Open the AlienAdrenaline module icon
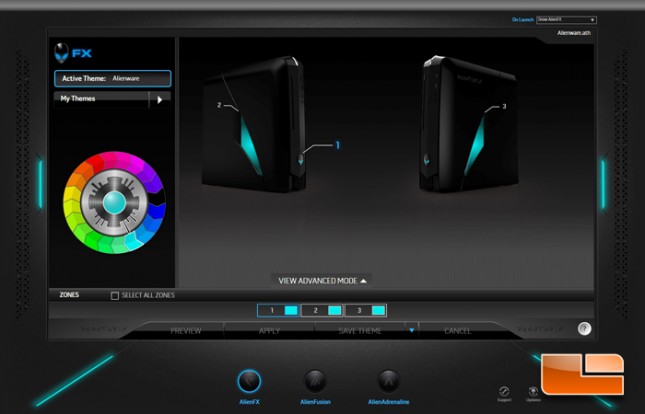This screenshot has height=414, width=645. pos(388,381)
